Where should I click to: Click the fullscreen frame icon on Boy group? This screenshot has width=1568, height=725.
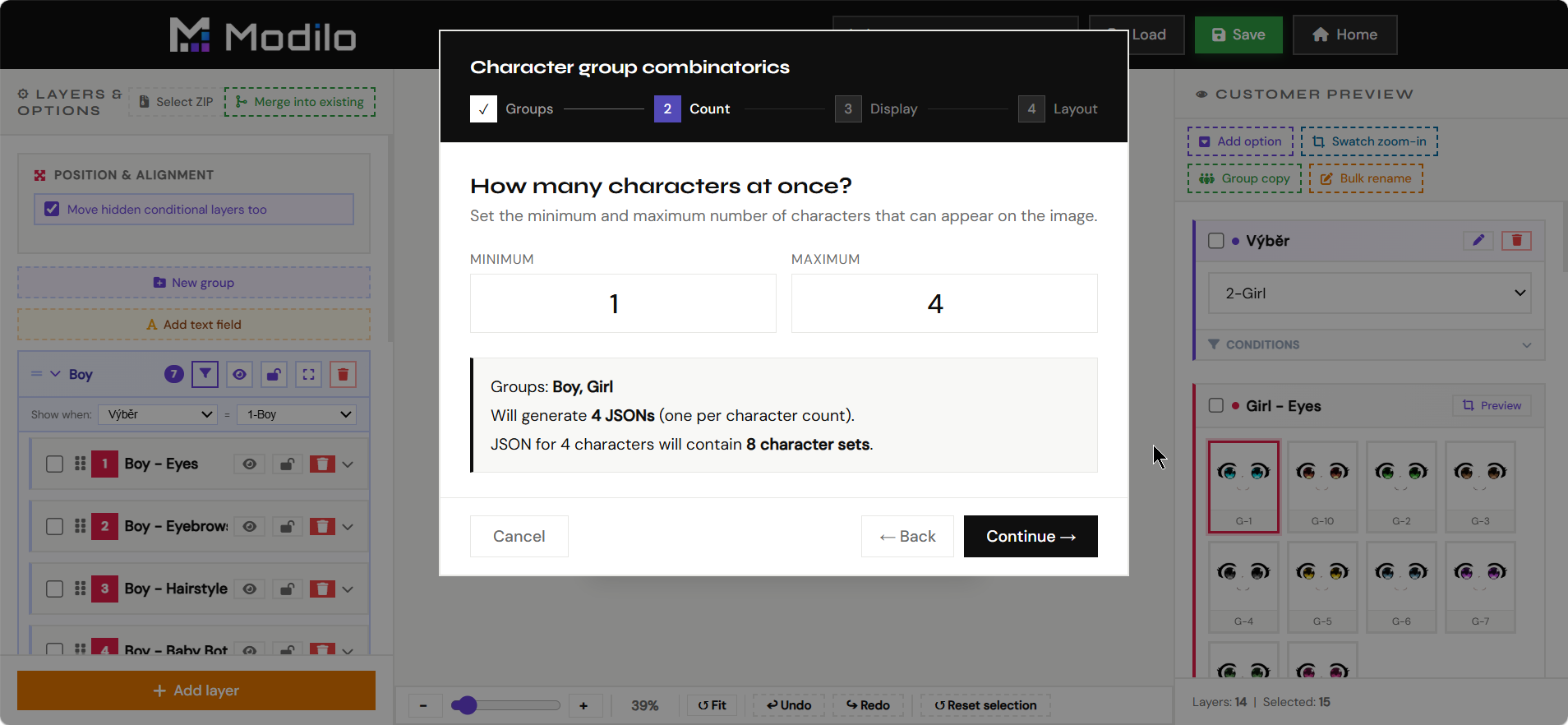(308, 374)
